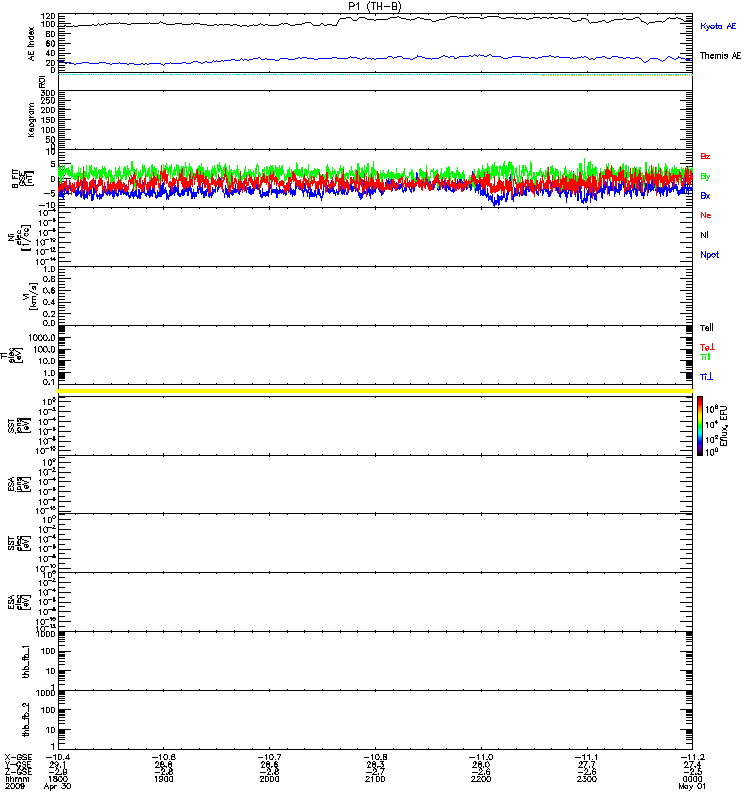750x800 pixels.
Task: Click the 2200 time tick label
Action: click(481, 779)
